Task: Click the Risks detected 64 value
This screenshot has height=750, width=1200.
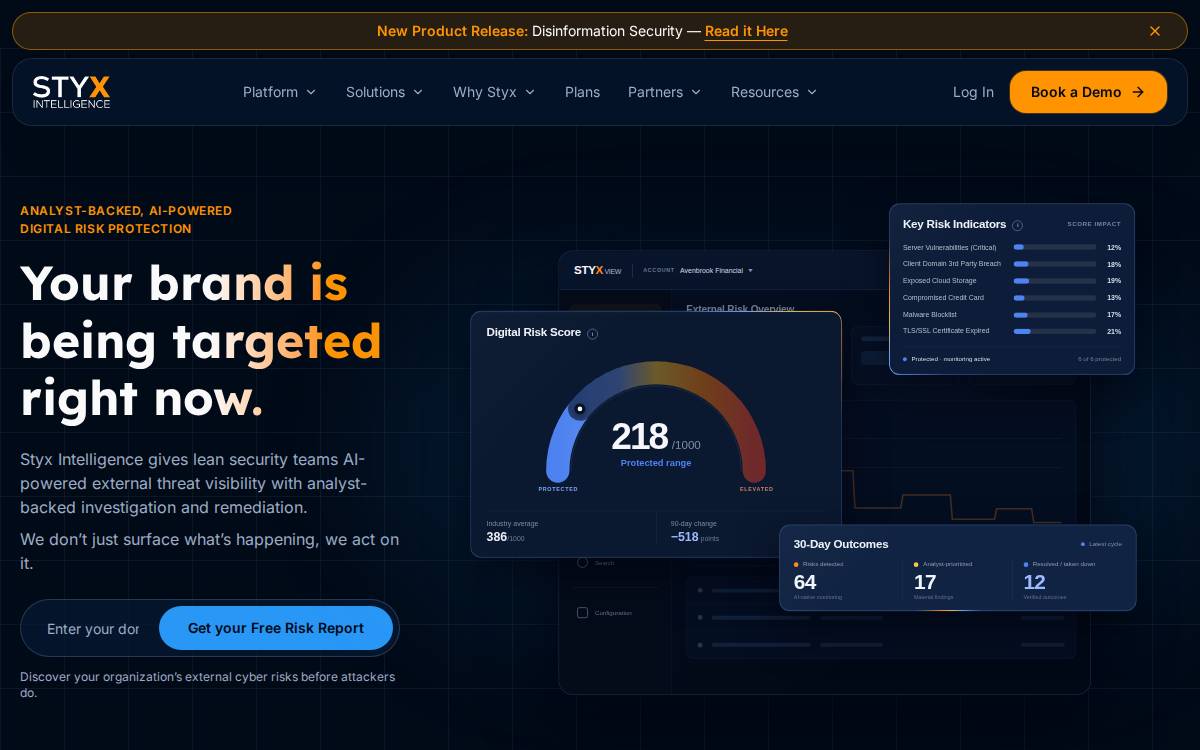Action: 805,582
